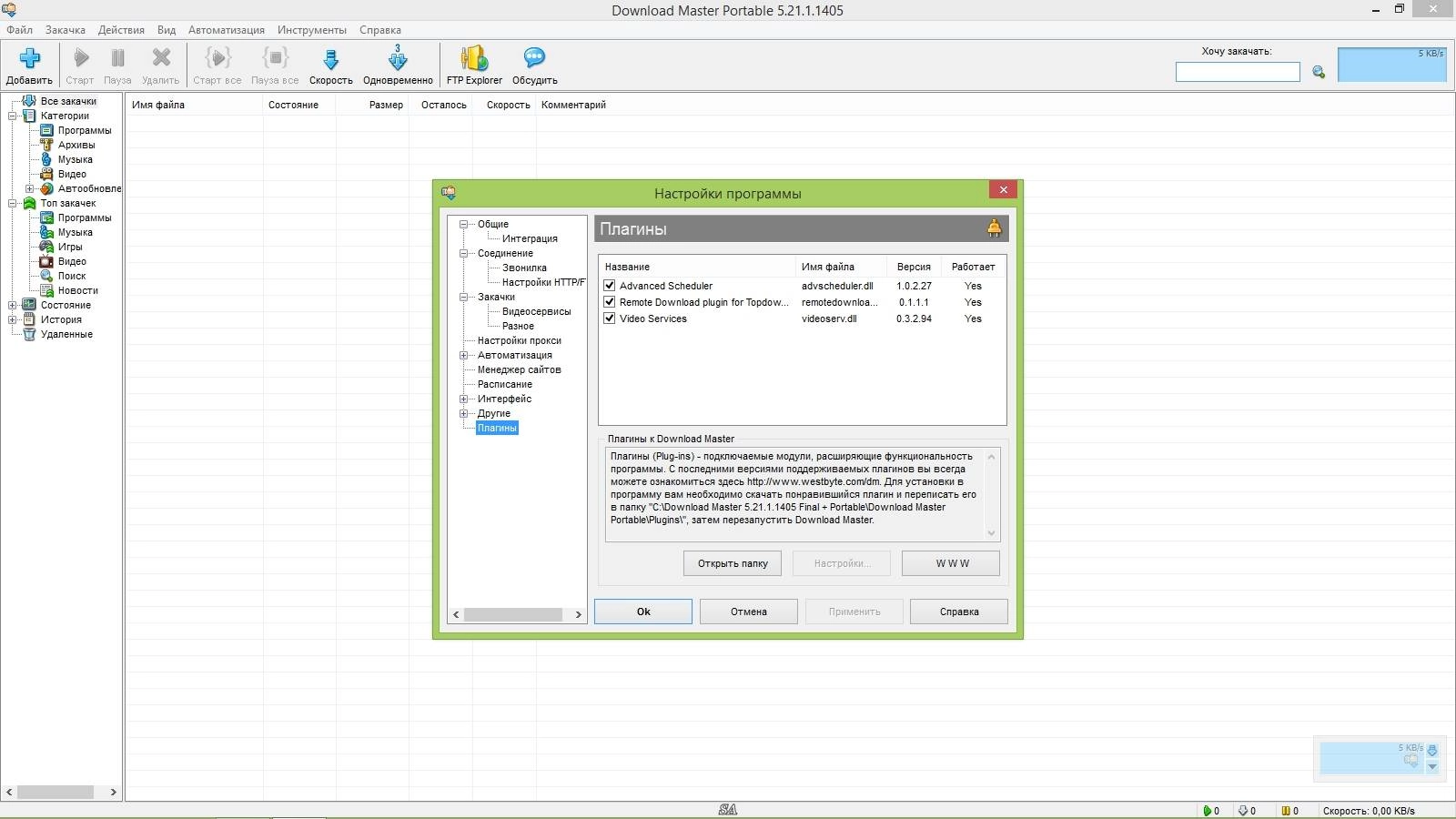Click the Добавить (Add download) toolbar icon
This screenshot has width=1456, height=819.
tap(29, 59)
